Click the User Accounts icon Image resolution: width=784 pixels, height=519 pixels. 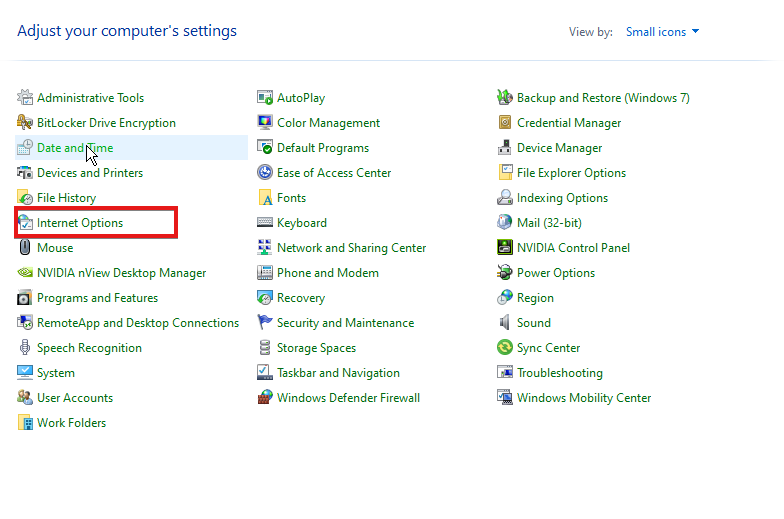coord(24,398)
